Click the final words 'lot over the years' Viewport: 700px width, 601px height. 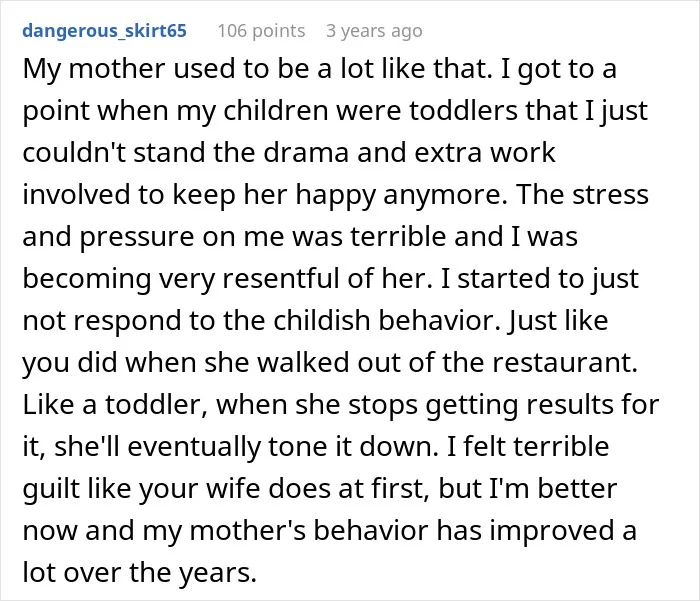(x=137, y=572)
